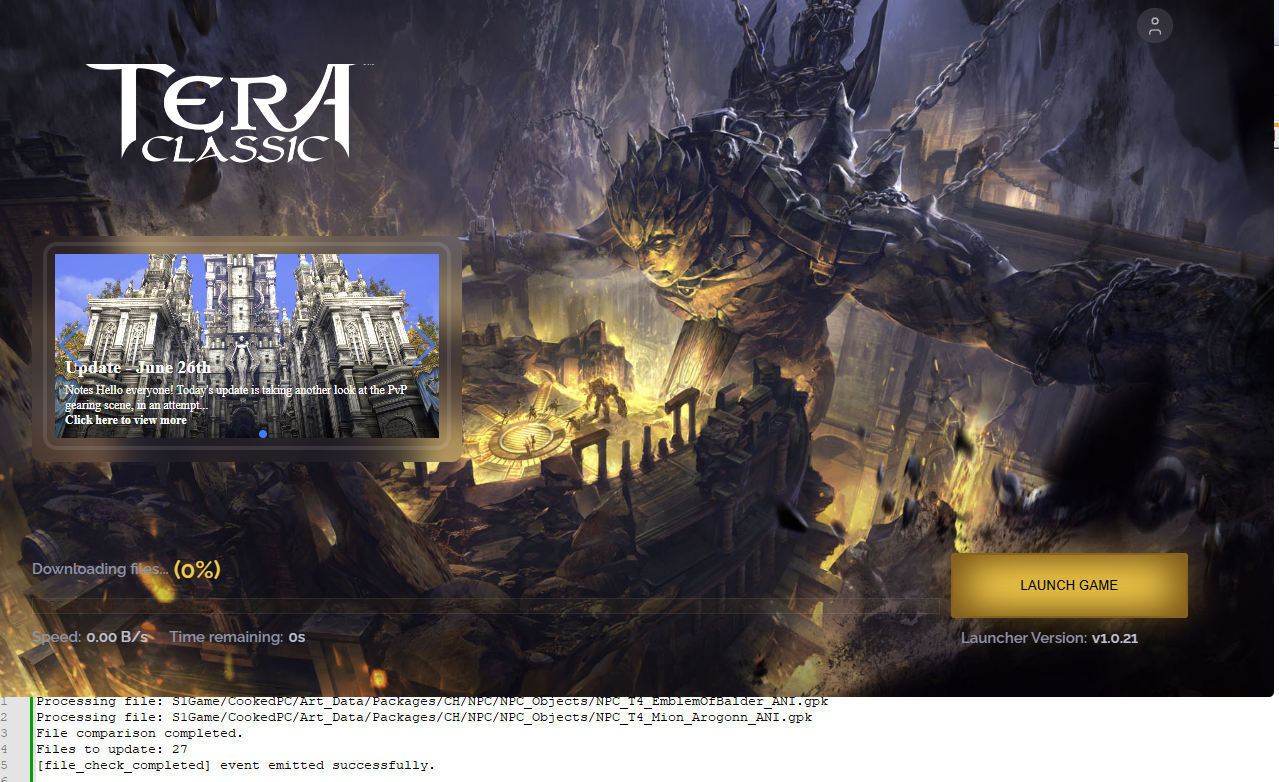Image resolution: width=1279 pixels, height=782 pixels.
Task: Click the download progress bar
Action: tap(484, 605)
